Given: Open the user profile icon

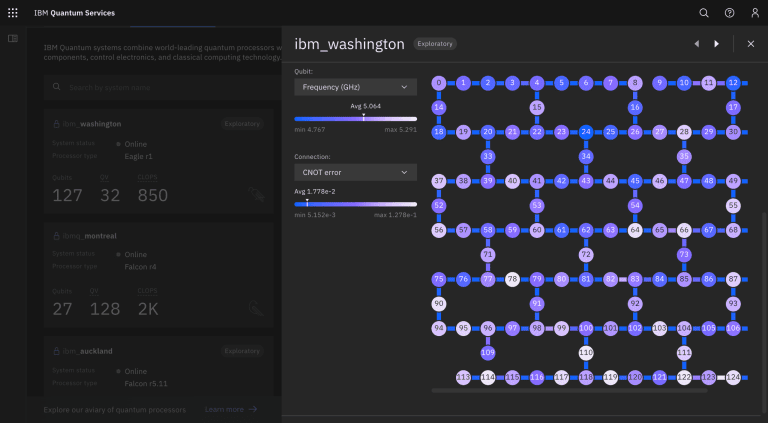Looking at the screenshot, I should click(x=754, y=13).
